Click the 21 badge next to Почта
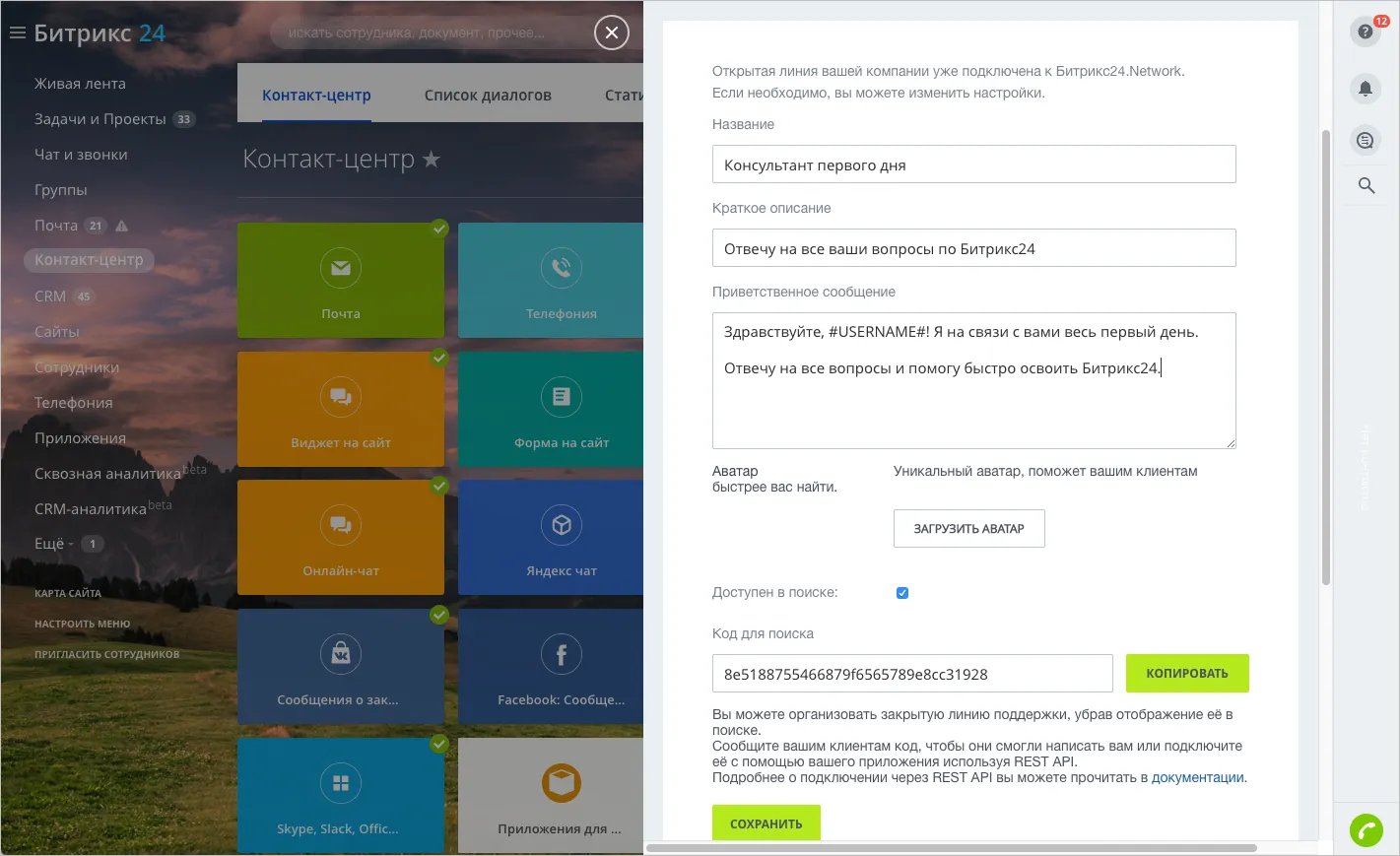 point(96,226)
